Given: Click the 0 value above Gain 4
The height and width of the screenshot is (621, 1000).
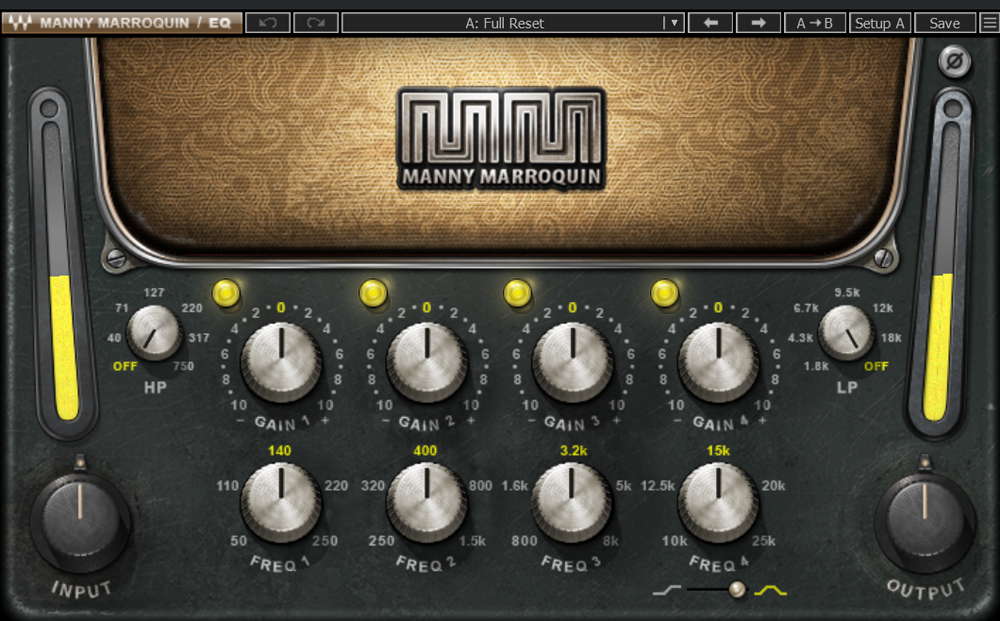Looking at the screenshot, I should pos(718,308).
